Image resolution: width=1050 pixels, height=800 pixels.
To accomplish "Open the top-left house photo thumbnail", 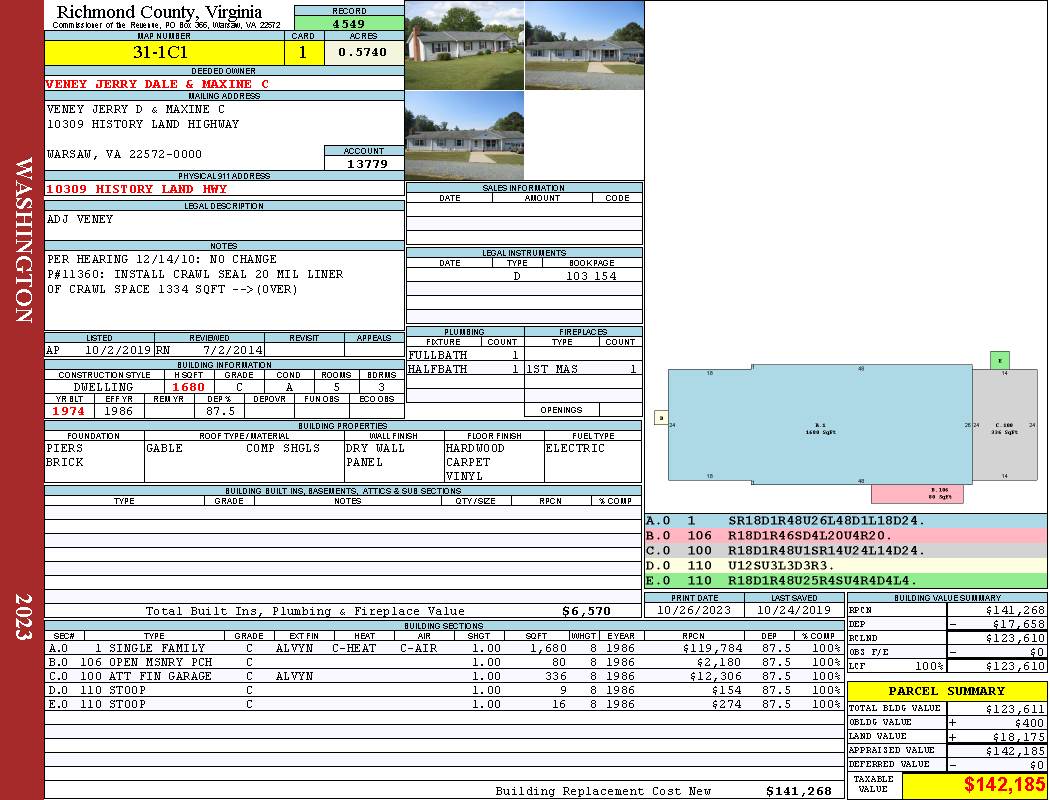I will 464,46.
